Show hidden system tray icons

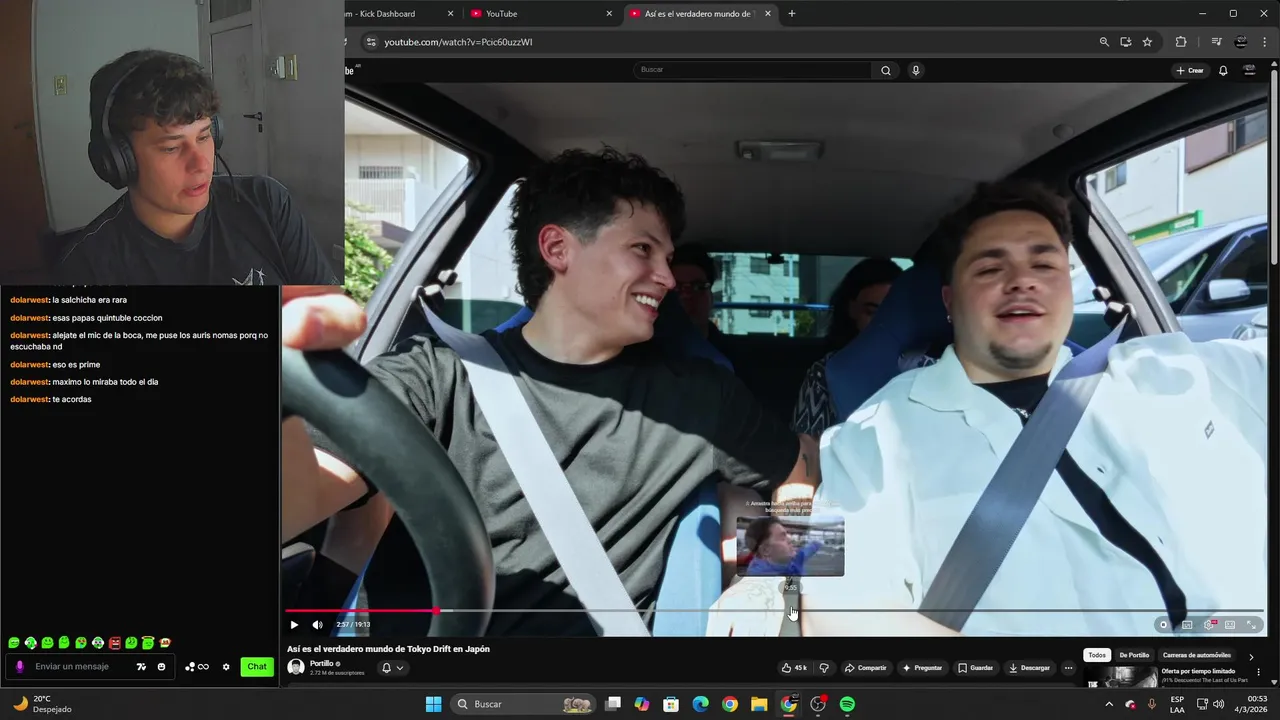click(1109, 704)
